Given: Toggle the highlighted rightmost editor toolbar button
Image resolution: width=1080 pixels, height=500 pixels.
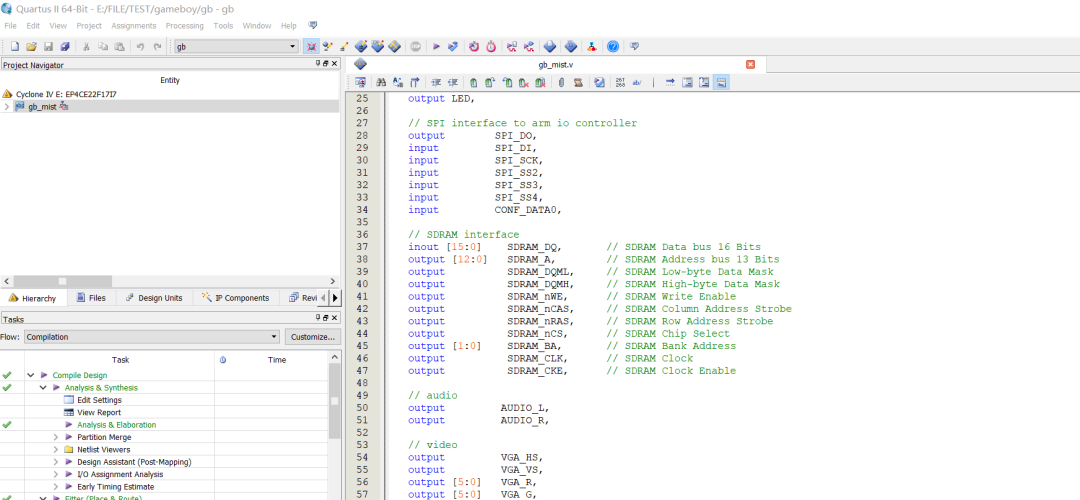Looking at the screenshot, I should [x=721, y=83].
